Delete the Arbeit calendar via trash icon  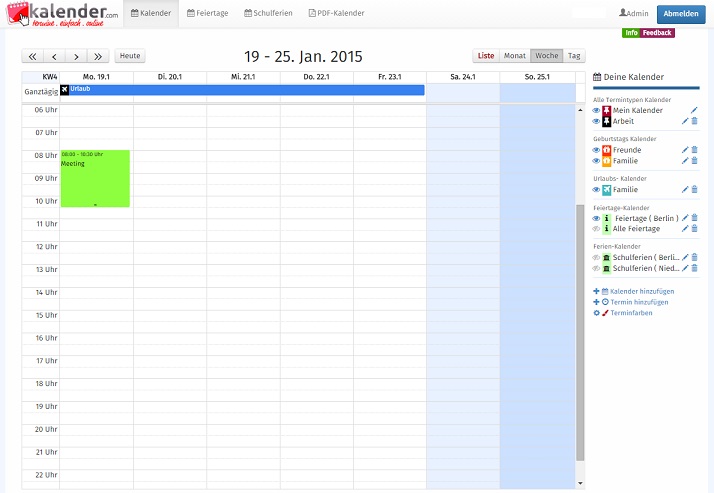694,121
